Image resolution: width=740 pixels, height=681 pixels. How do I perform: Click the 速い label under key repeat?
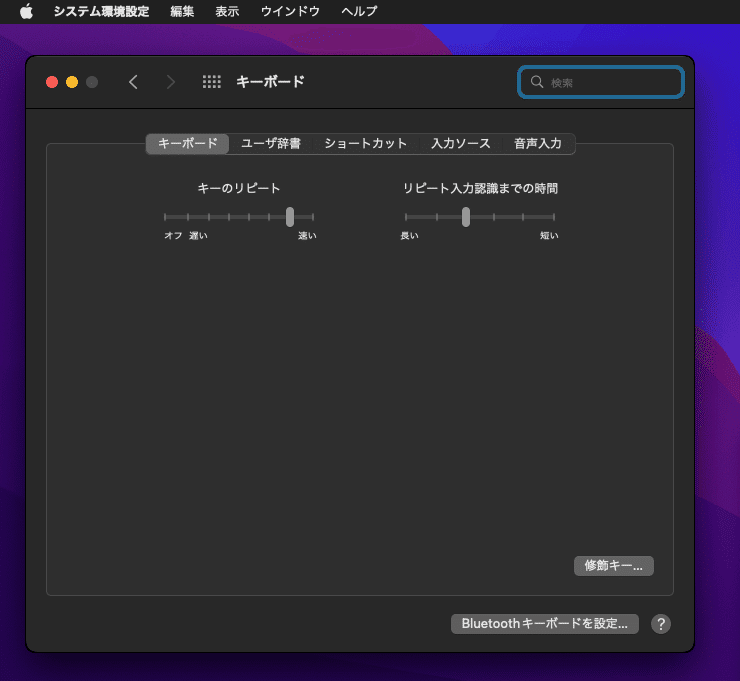(307, 235)
